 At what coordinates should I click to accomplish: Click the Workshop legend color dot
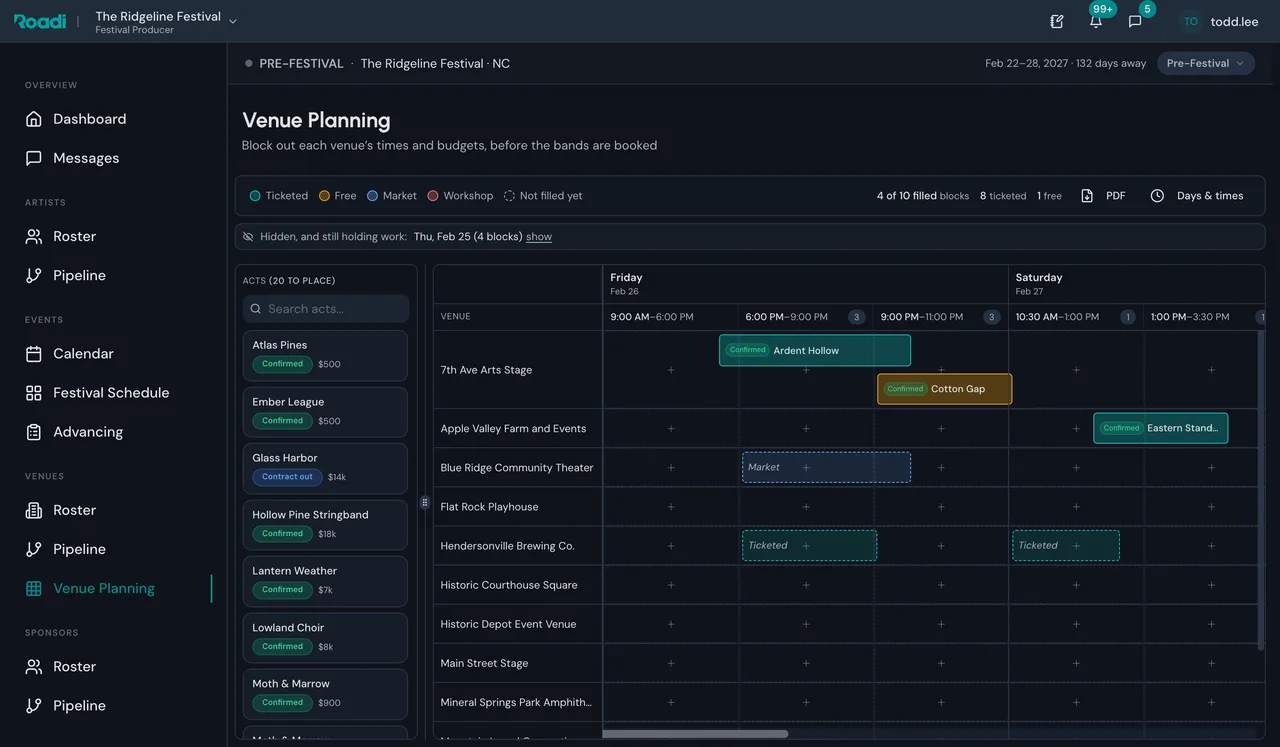pos(433,196)
